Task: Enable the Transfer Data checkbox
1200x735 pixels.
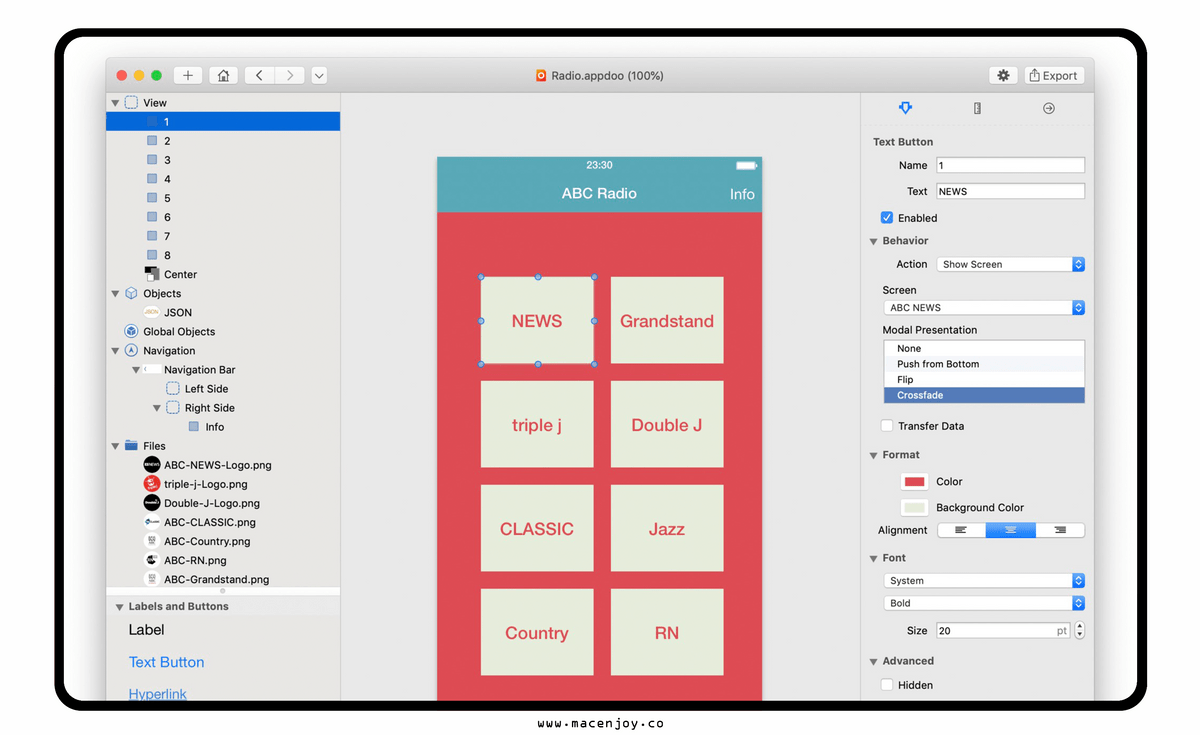Action: click(887, 426)
